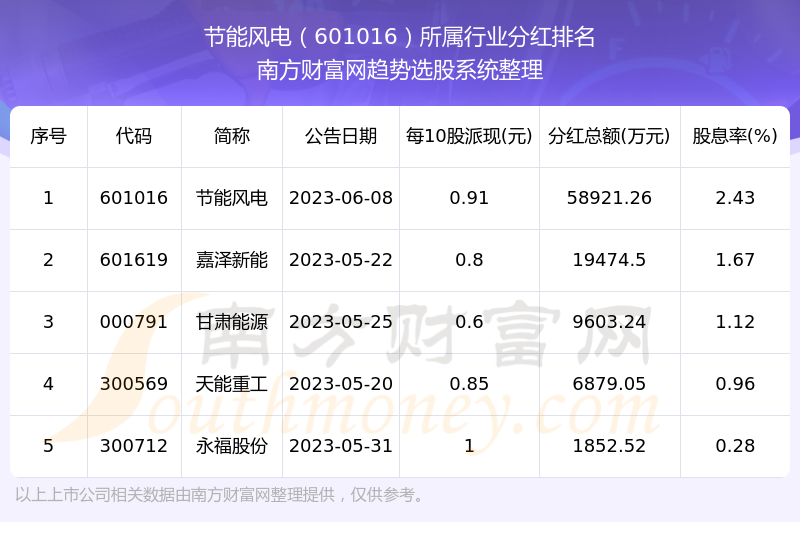Click the date 2023-05-31

coord(341,446)
